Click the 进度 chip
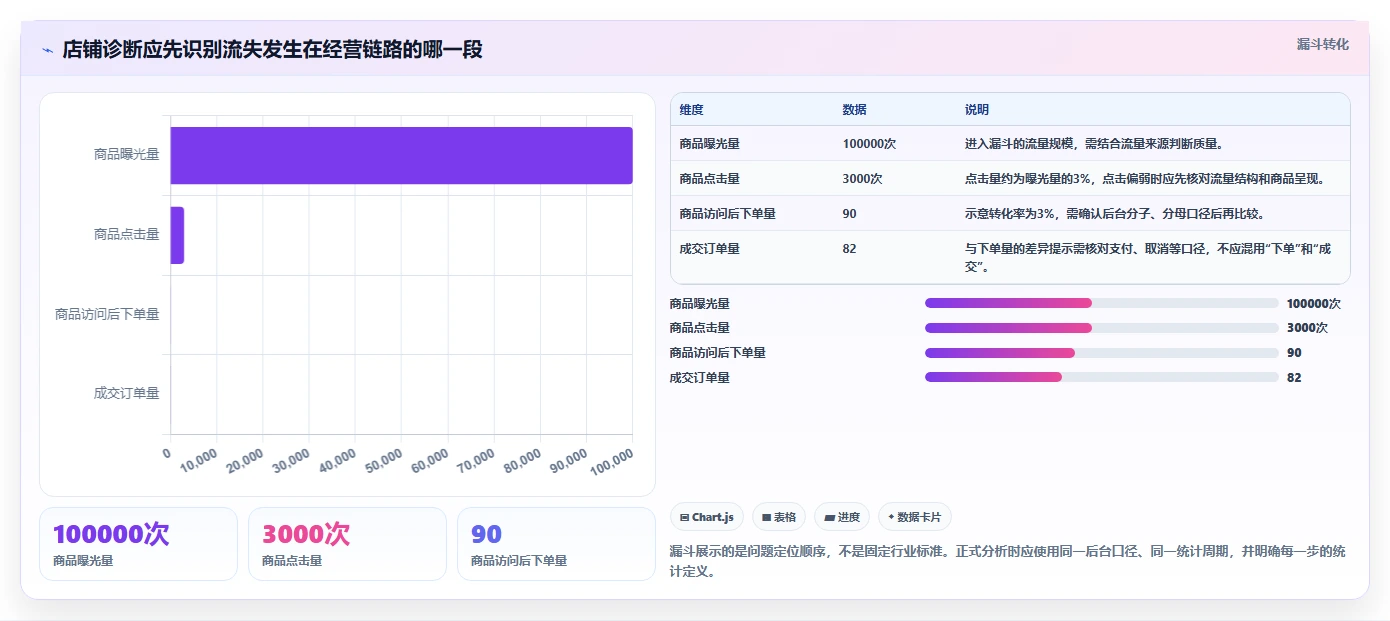Screen dimensions: 1390x621 [x=842, y=517]
